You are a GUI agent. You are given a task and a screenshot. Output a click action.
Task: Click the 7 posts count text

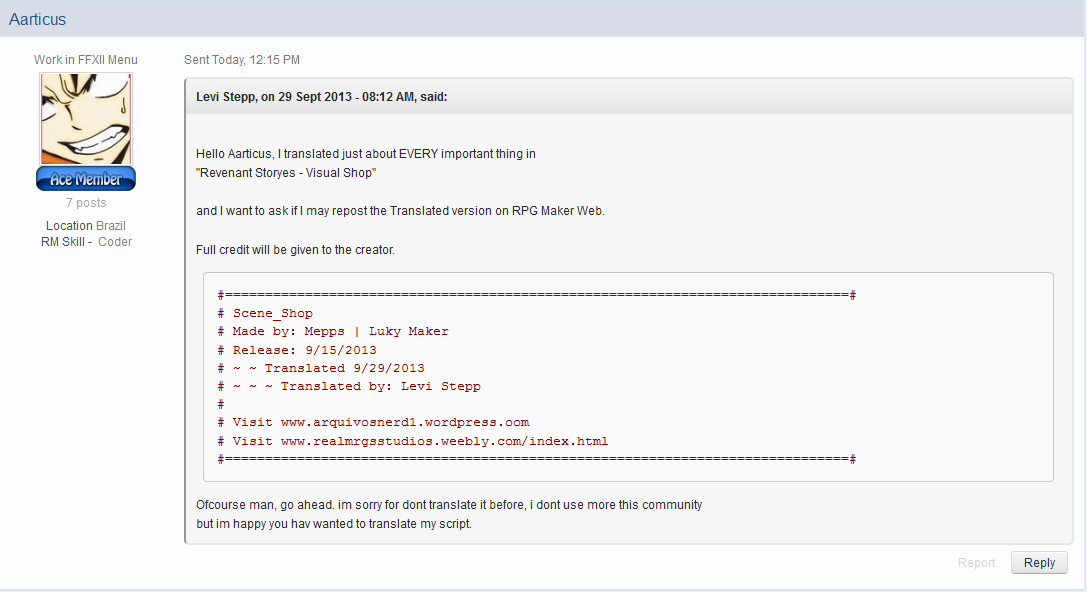coord(86,202)
